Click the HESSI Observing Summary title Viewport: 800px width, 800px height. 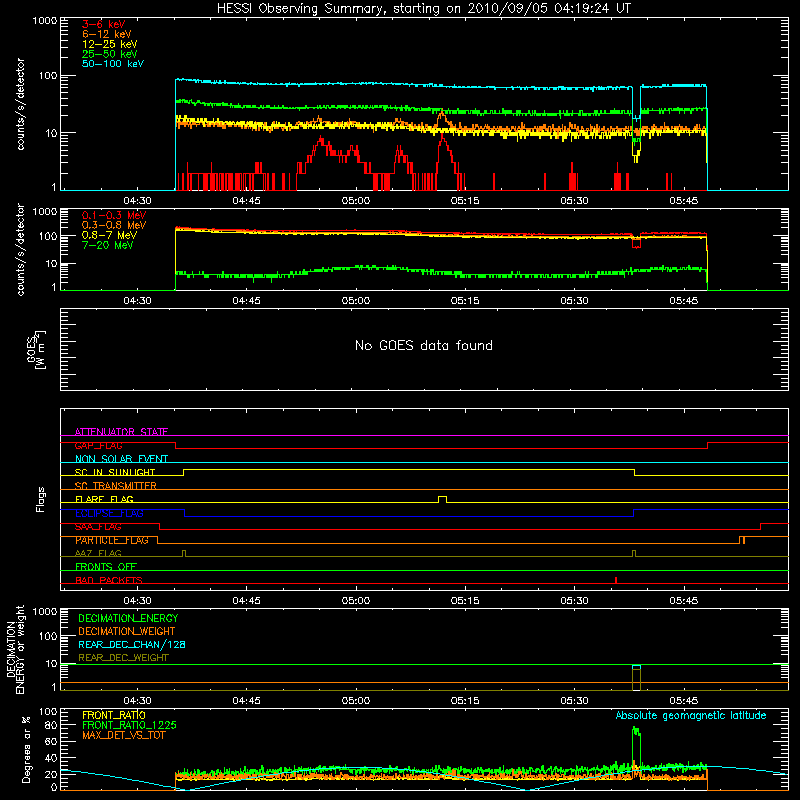point(423,9)
